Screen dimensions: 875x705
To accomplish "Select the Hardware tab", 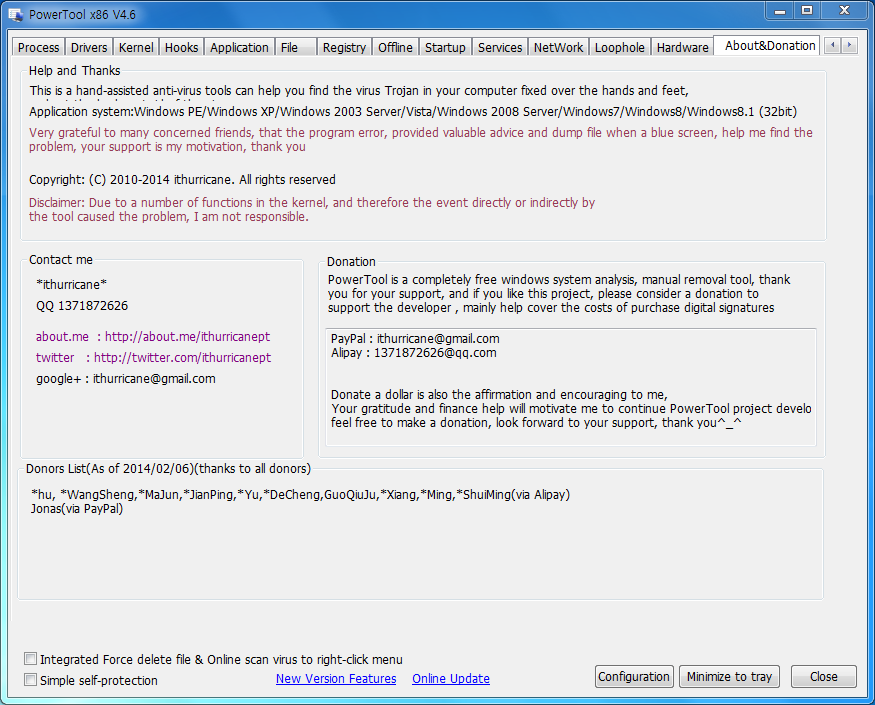I will point(682,47).
